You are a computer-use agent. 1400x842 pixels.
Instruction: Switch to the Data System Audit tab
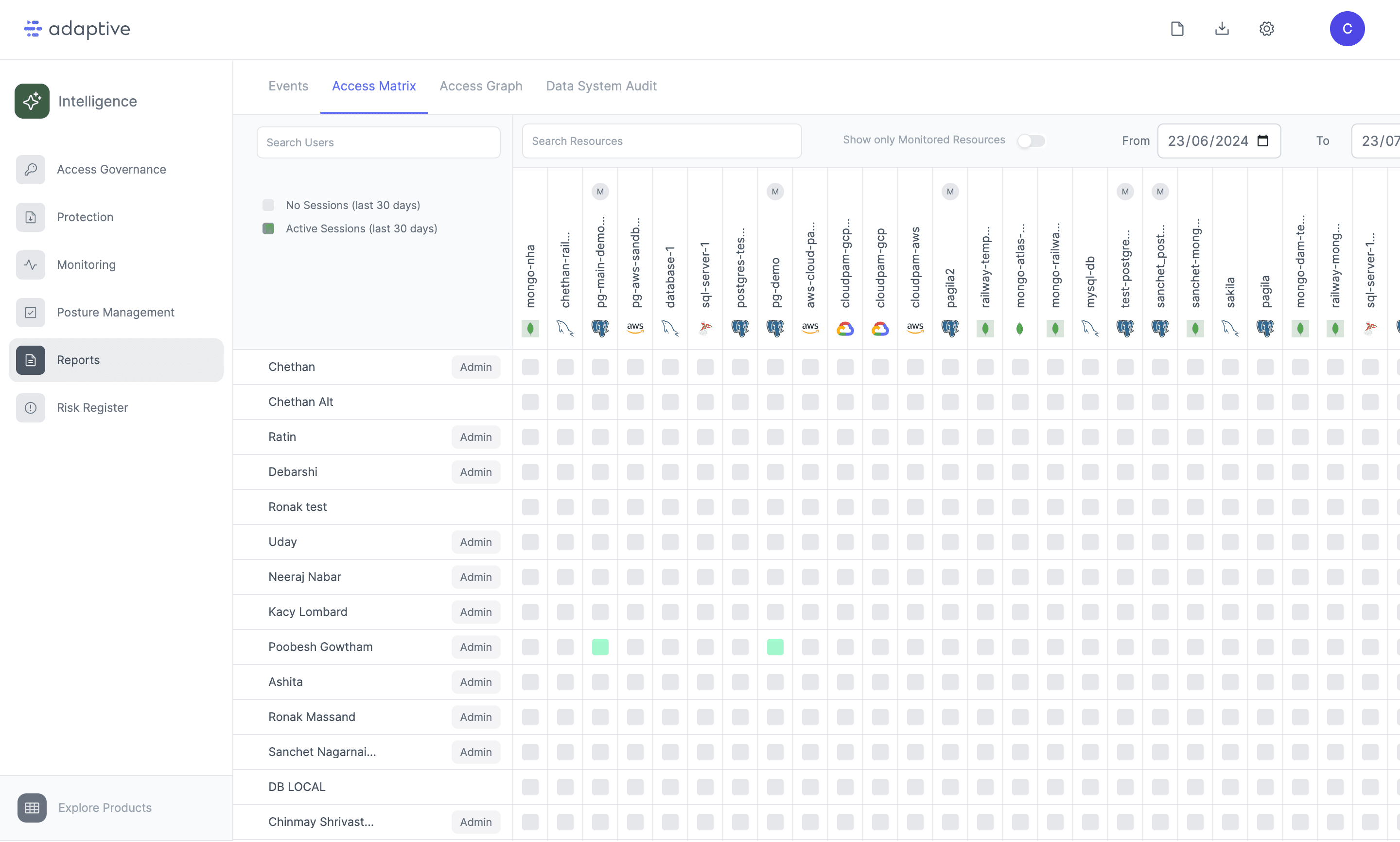(601, 86)
